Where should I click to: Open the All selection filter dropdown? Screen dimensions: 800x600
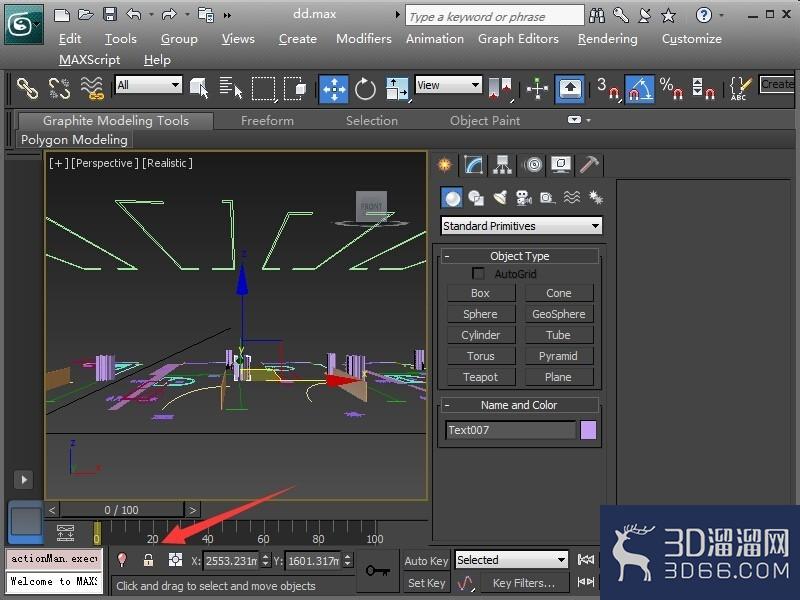148,85
